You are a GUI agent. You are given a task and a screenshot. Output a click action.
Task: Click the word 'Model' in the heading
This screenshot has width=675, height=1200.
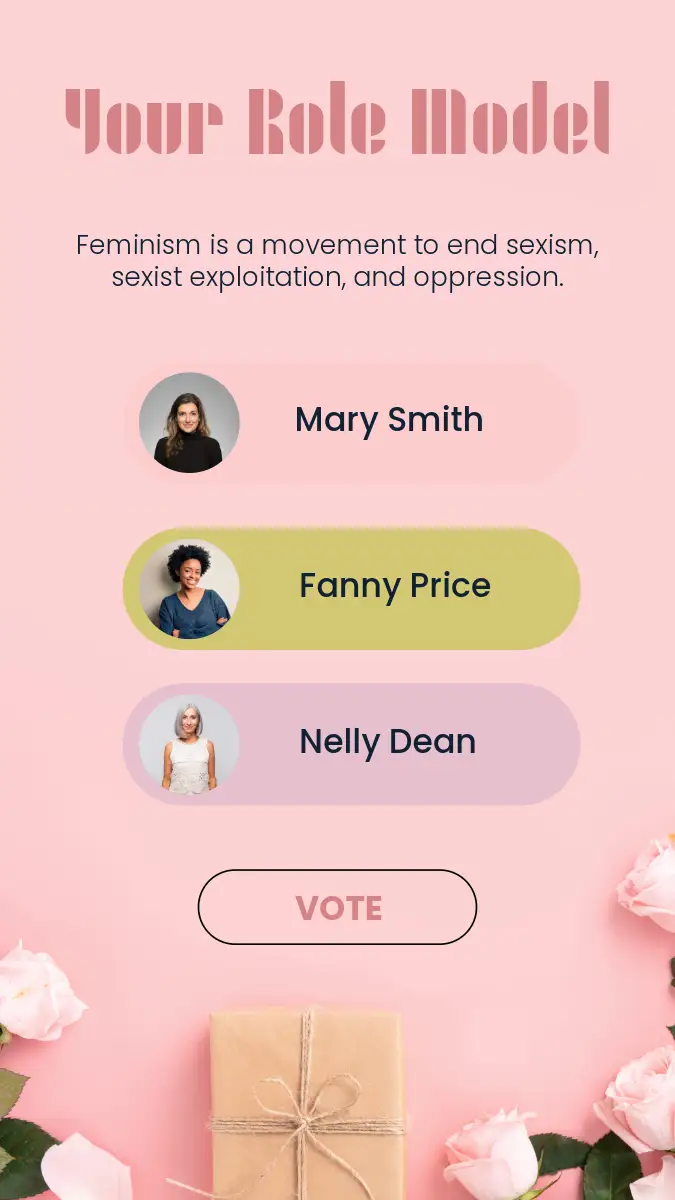pos(510,121)
